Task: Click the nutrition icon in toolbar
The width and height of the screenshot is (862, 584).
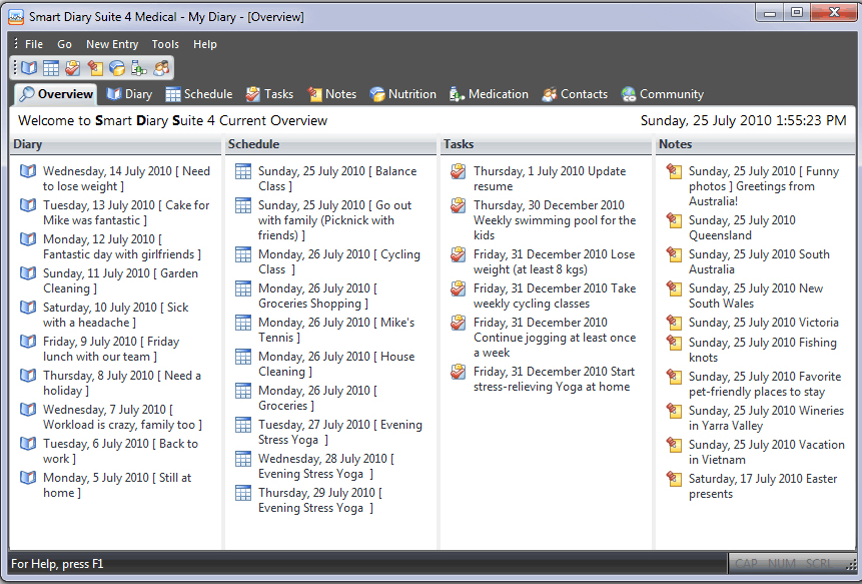Action: (117, 68)
